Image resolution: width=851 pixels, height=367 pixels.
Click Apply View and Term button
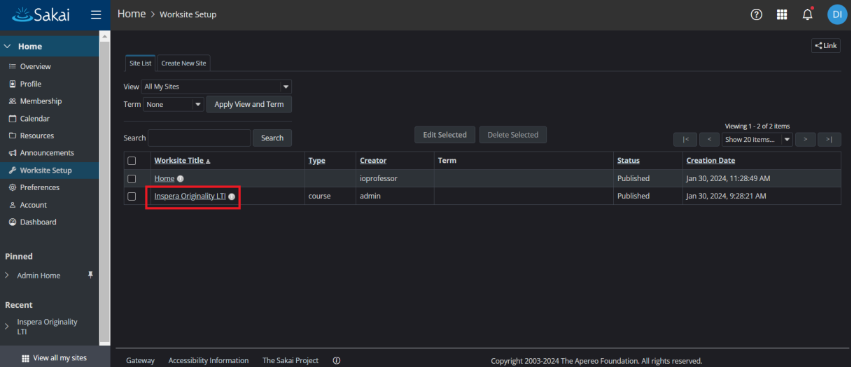[x=249, y=104]
